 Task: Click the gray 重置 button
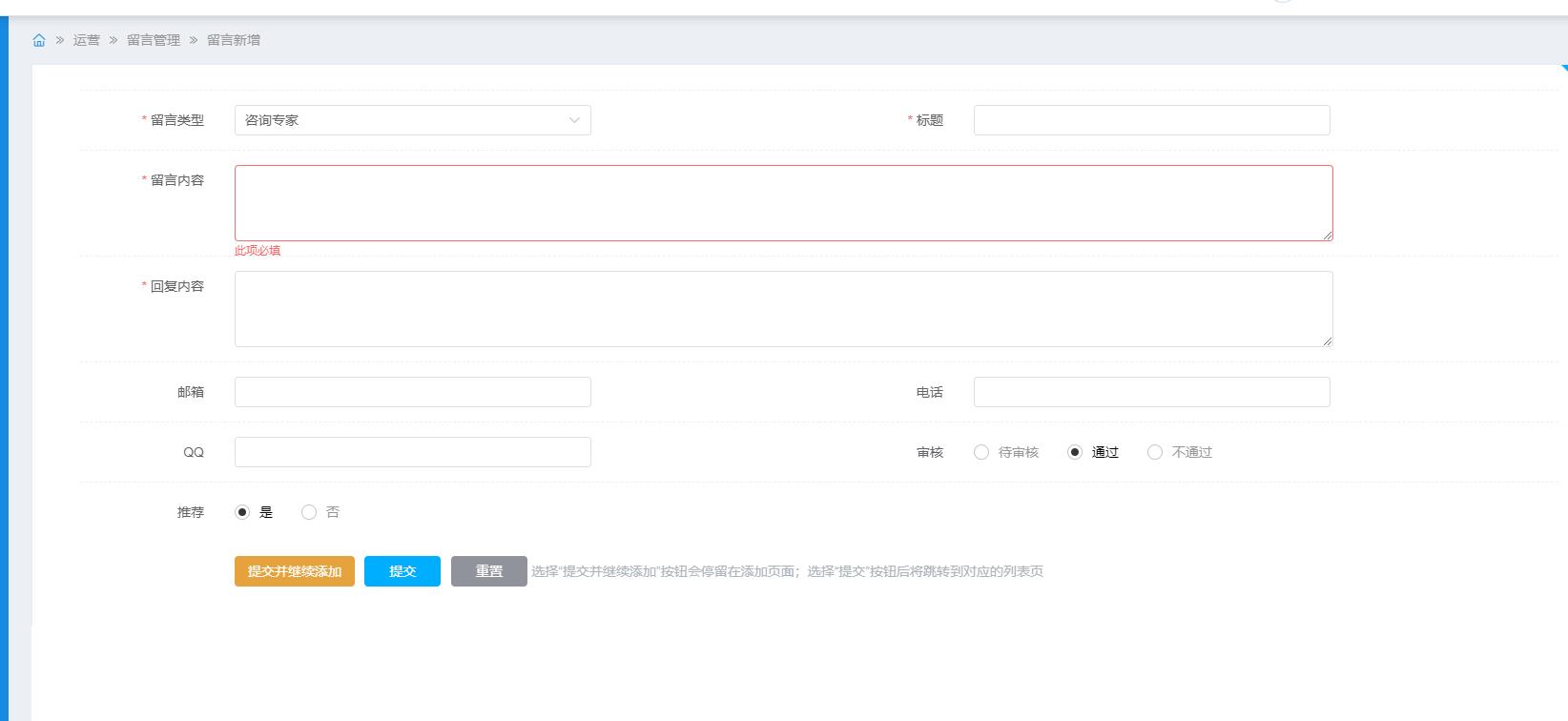(489, 571)
